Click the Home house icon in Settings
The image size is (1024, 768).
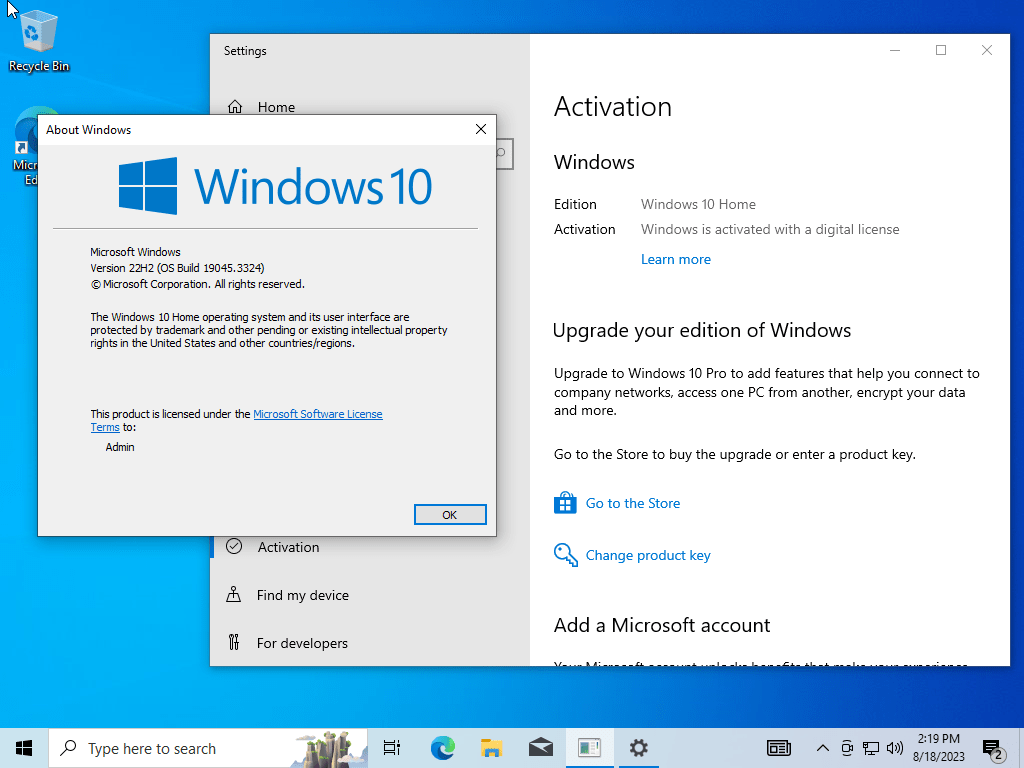[235, 106]
